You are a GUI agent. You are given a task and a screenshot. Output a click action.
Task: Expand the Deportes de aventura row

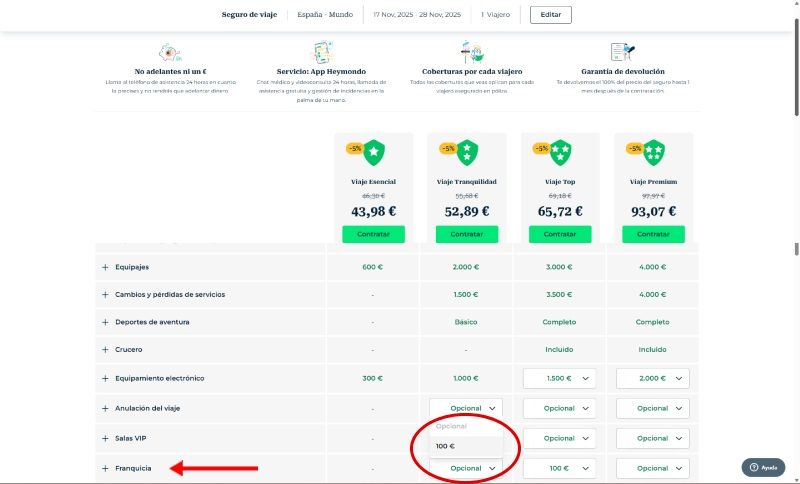point(105,322)
